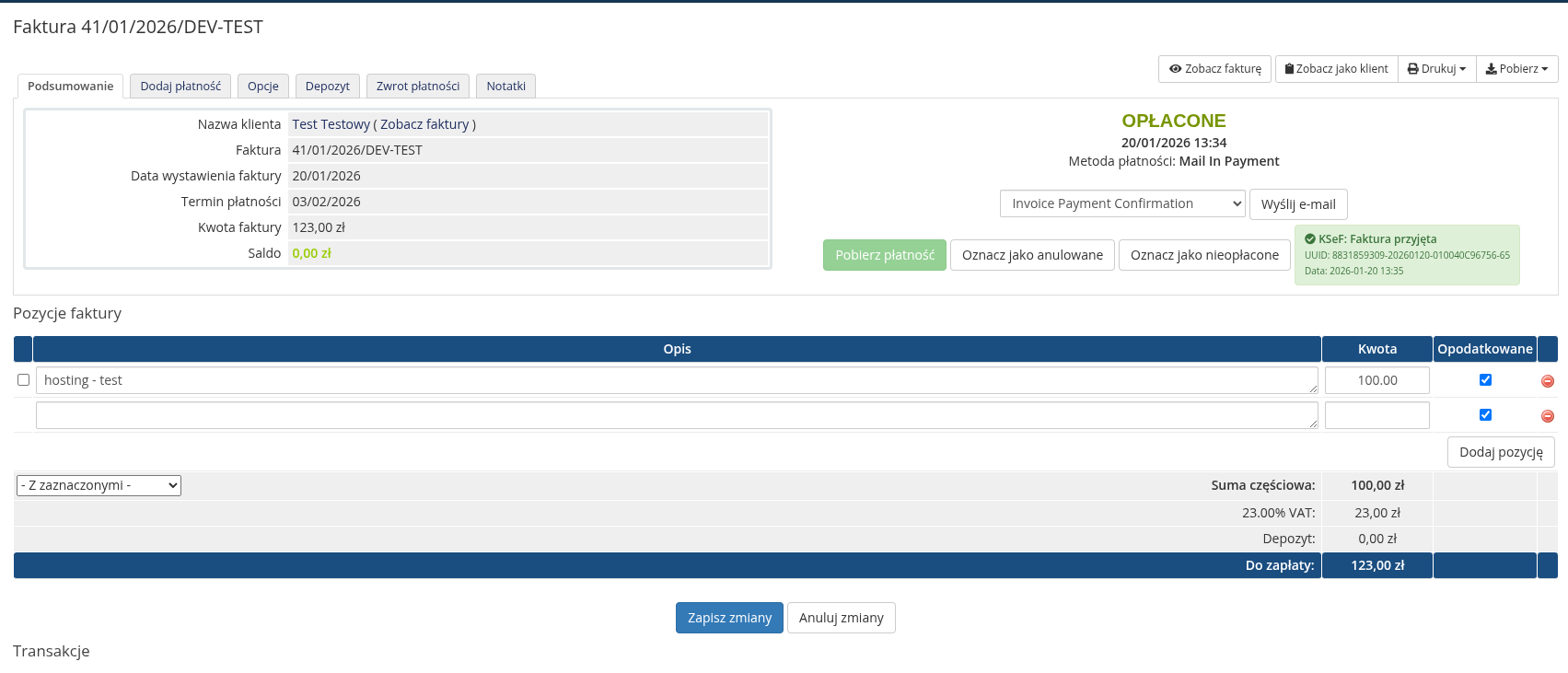Click the KSeF green checkmark status icon
Viewport: 1568px width, 673px height.
[1309, 239]
